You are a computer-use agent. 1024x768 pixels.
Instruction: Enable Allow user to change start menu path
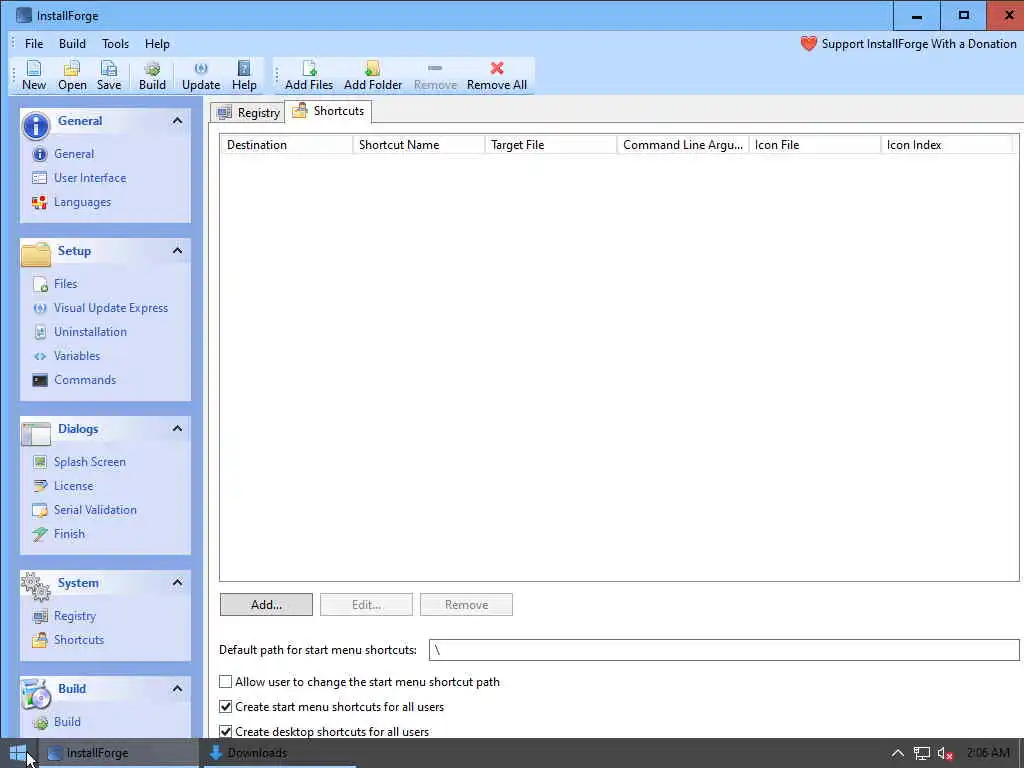(225, 682)
